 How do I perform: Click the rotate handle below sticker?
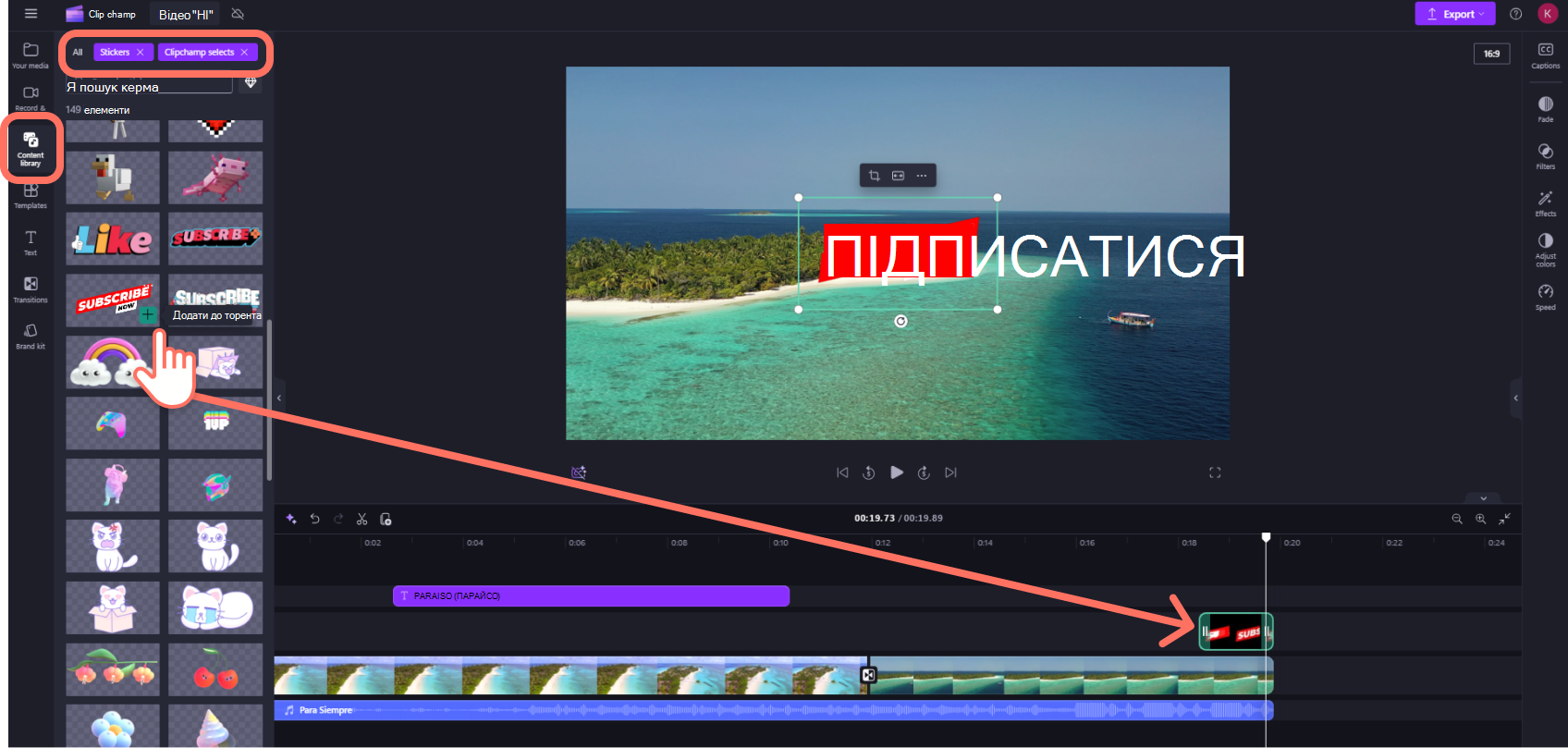click(900, 321)
